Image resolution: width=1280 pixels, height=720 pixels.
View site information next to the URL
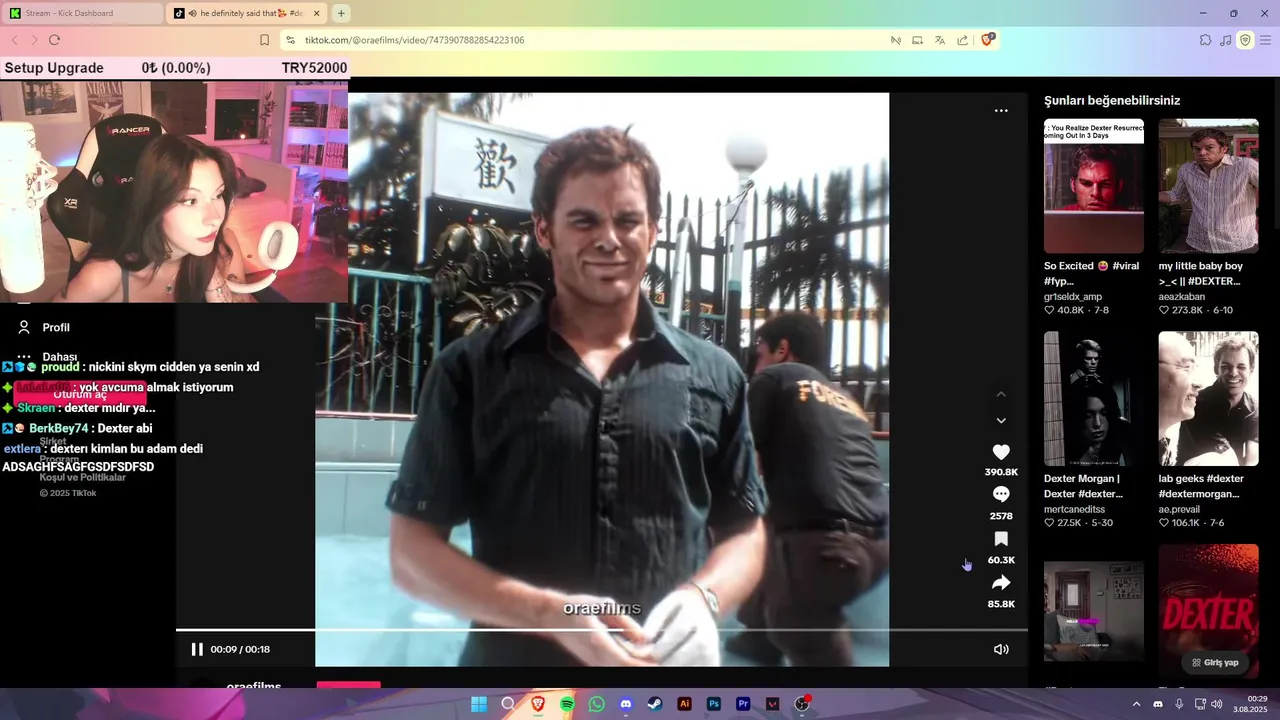point(290,40)
